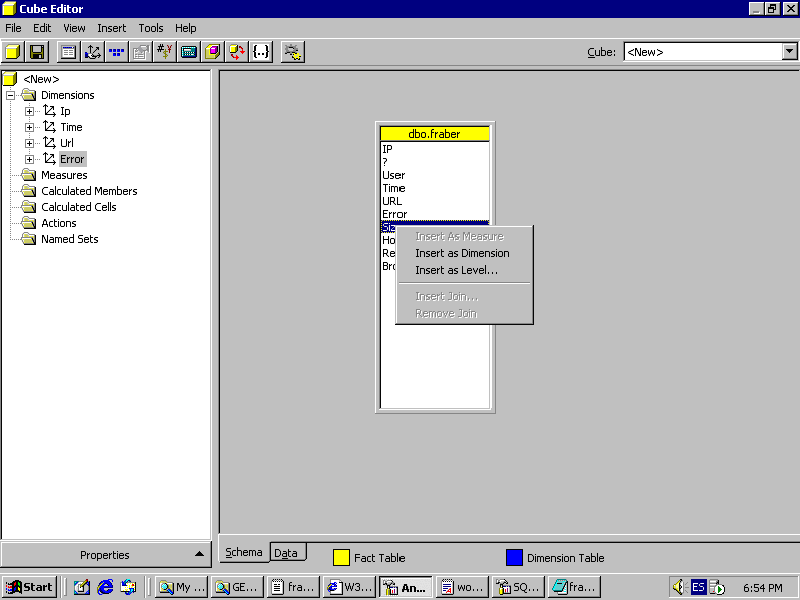Click the Properties panel button
The height and width of the screenshot is (600, 800).
(x=105, y=555)
